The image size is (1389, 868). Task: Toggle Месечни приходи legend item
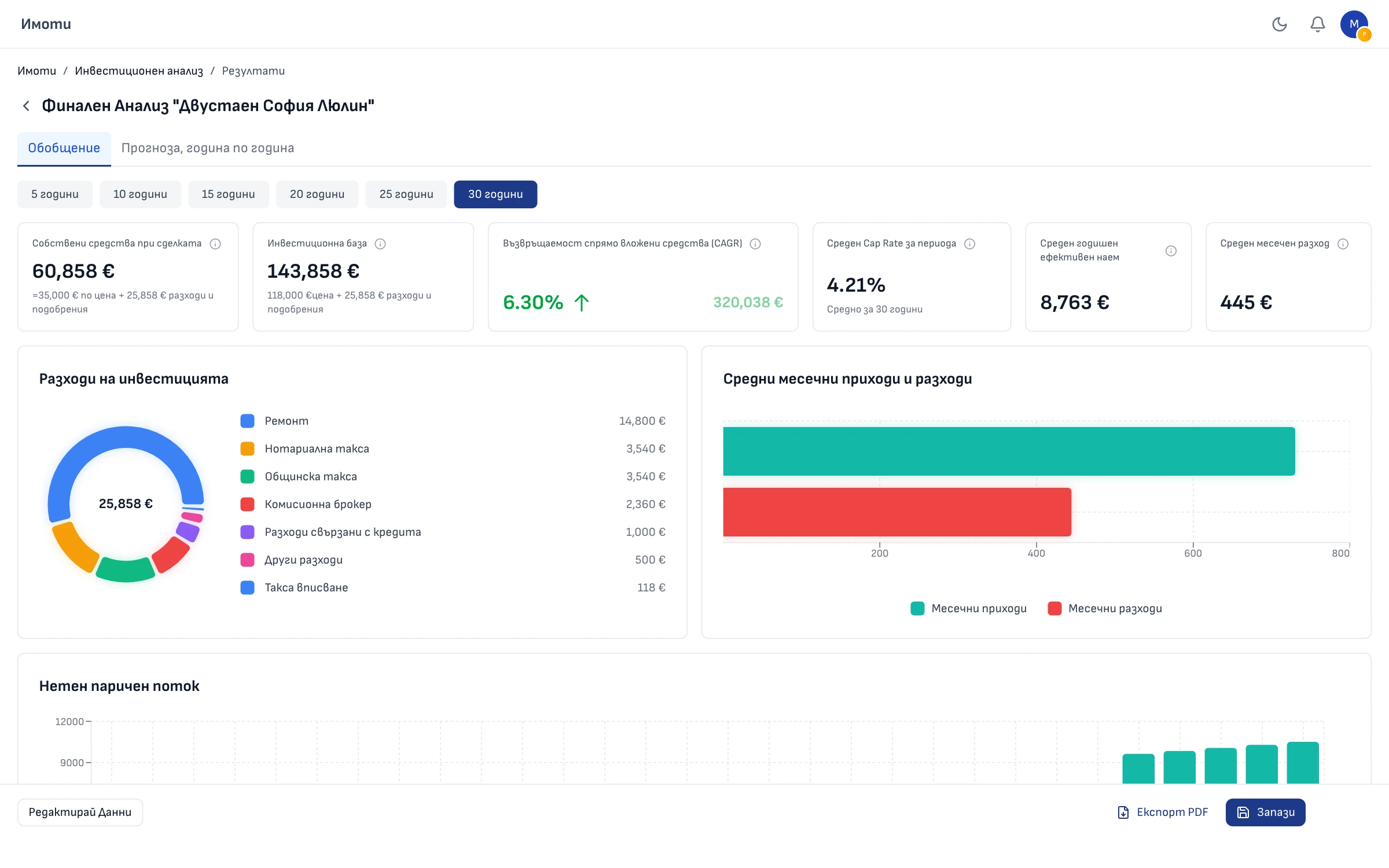click(x=968, y=608)
